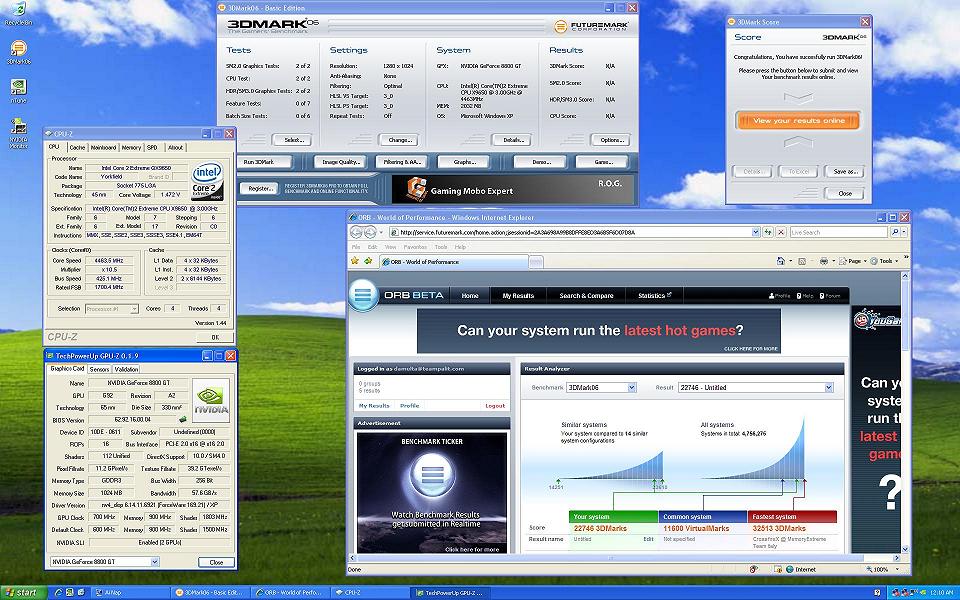The image size is (960, 600).
Task: Switch to the Validation tab in GPU-Z
Action: (126, 369)
